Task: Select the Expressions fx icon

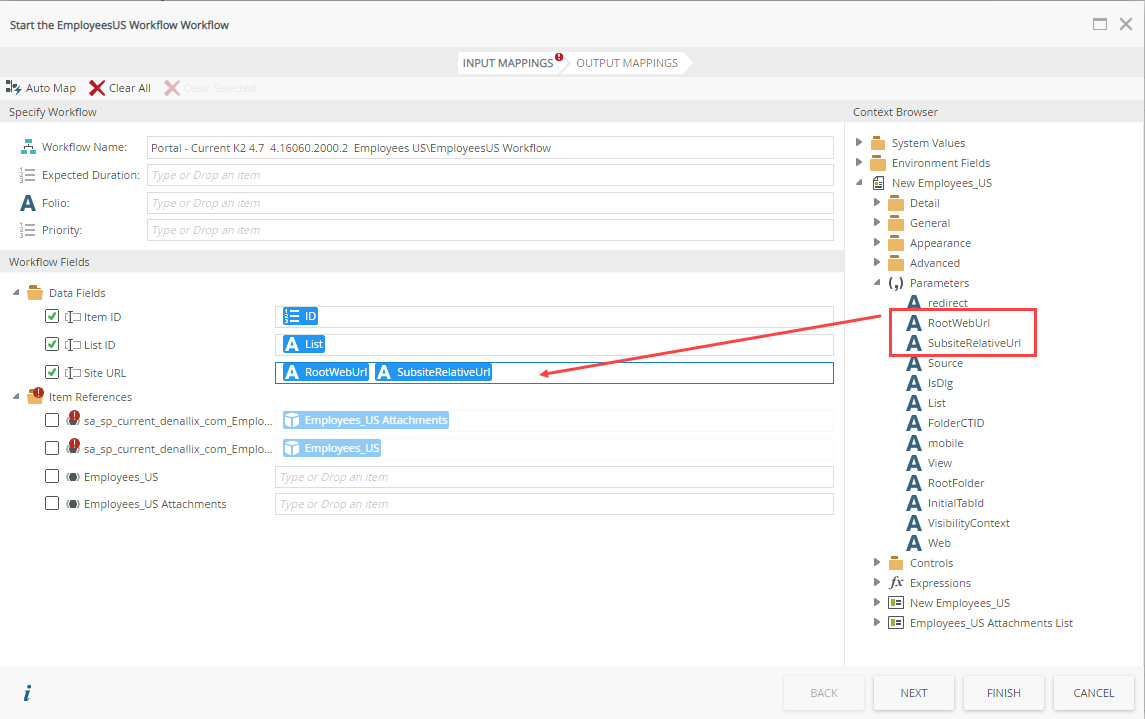Action: 896,583
